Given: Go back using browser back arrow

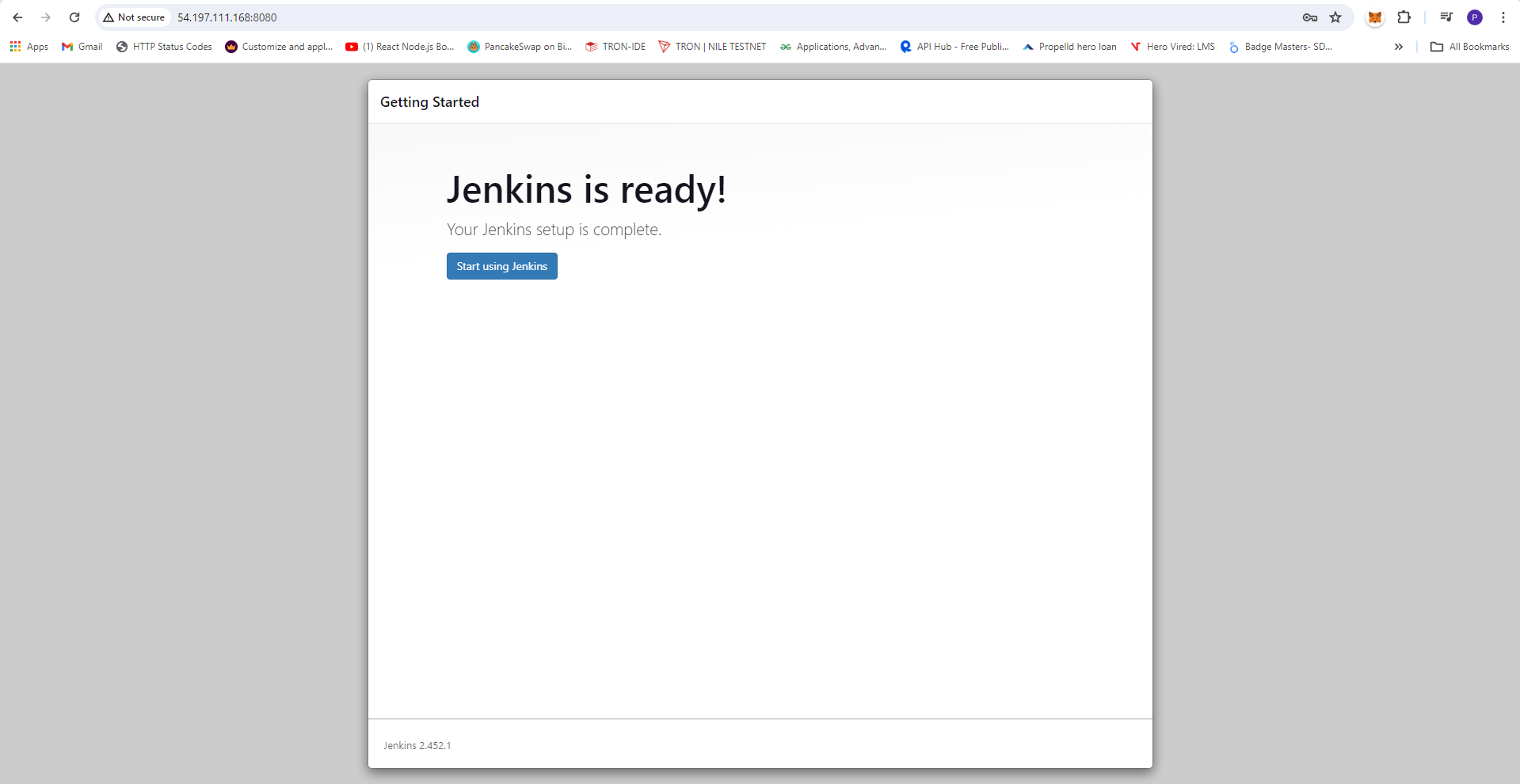Looking at the screenshot, I should click(17, 17).
